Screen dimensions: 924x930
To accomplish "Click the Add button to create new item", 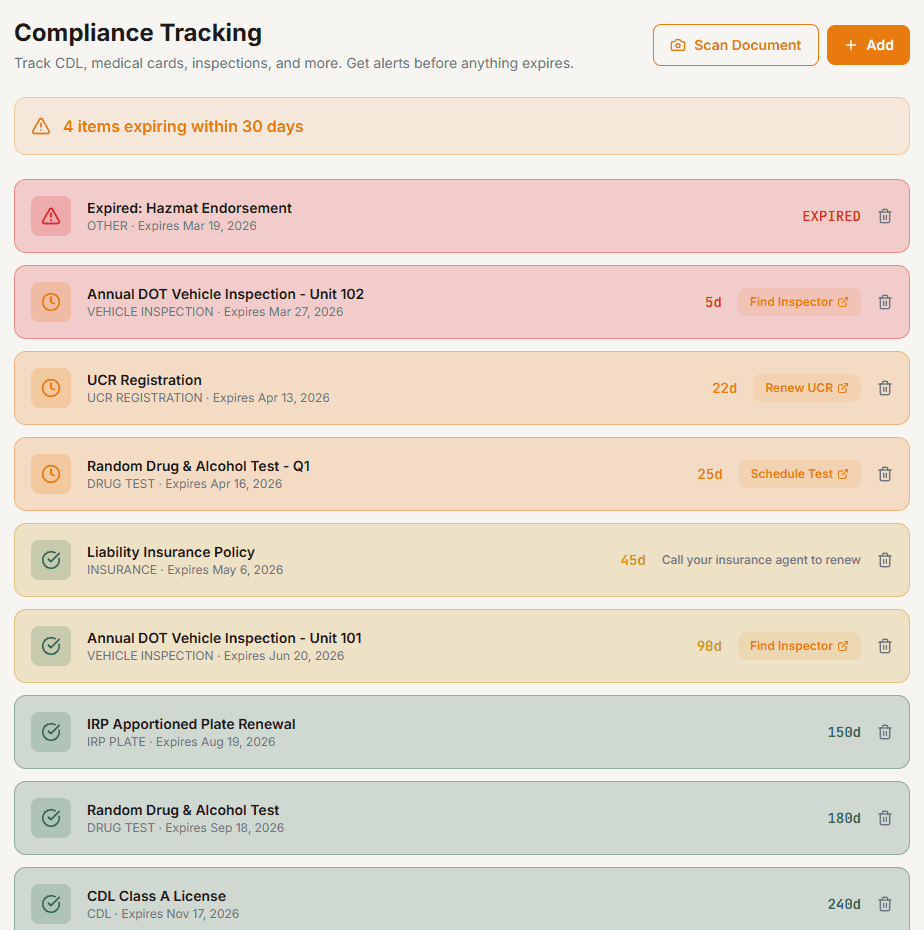I will (x=868, y=45).
